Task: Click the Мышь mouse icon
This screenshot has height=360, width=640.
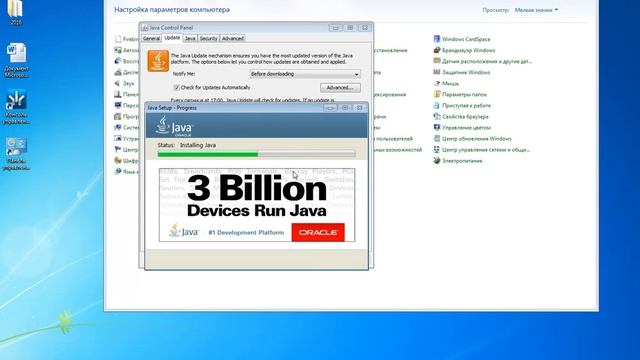Action: (437, 83)
